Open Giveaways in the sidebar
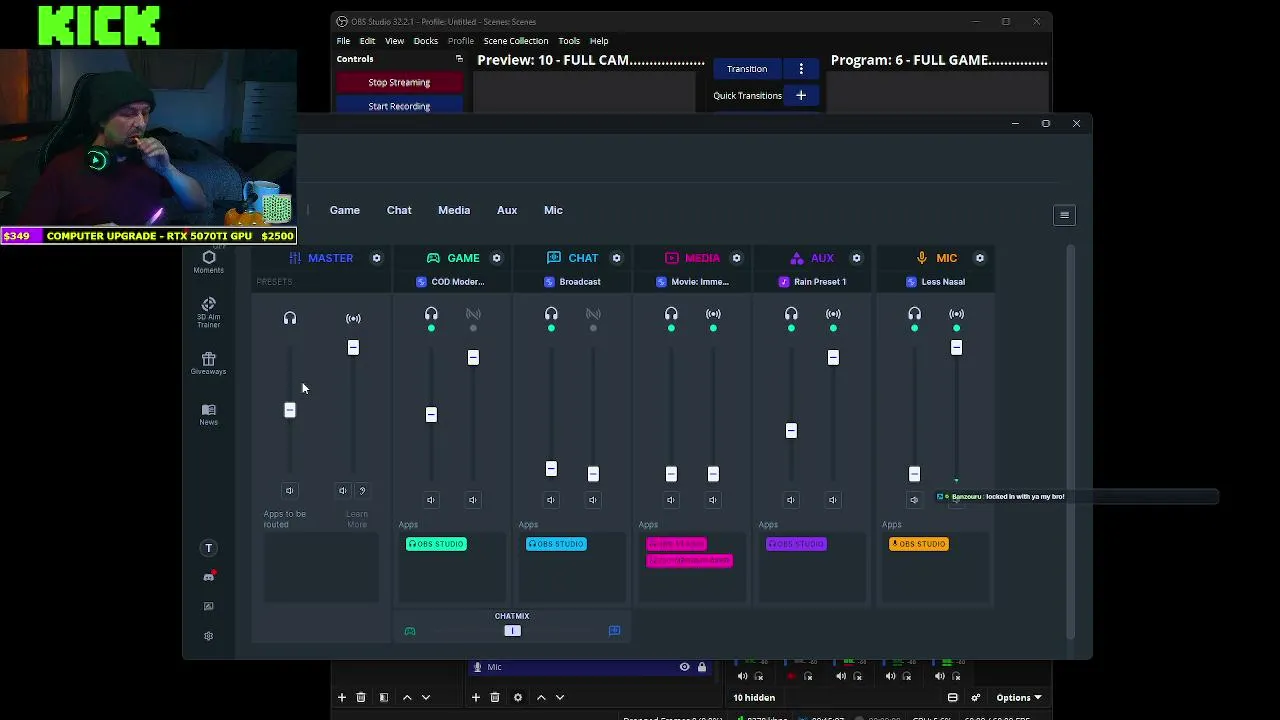This screenshot has height=720, width=1280. pyautogui.click(x=208, y=363)
